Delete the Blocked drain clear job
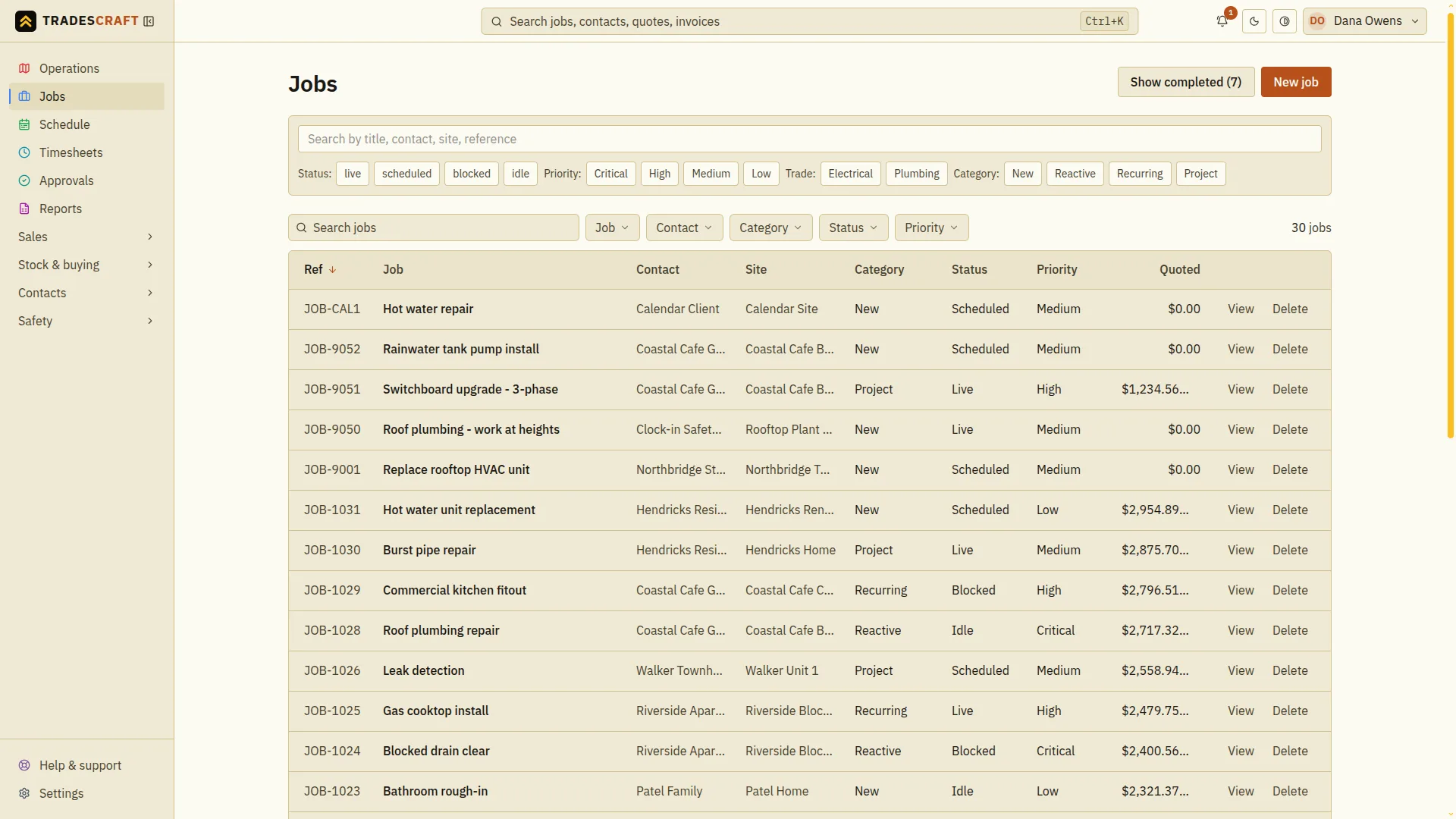This screenshot has width=1456, height=819. (1290, 752)
